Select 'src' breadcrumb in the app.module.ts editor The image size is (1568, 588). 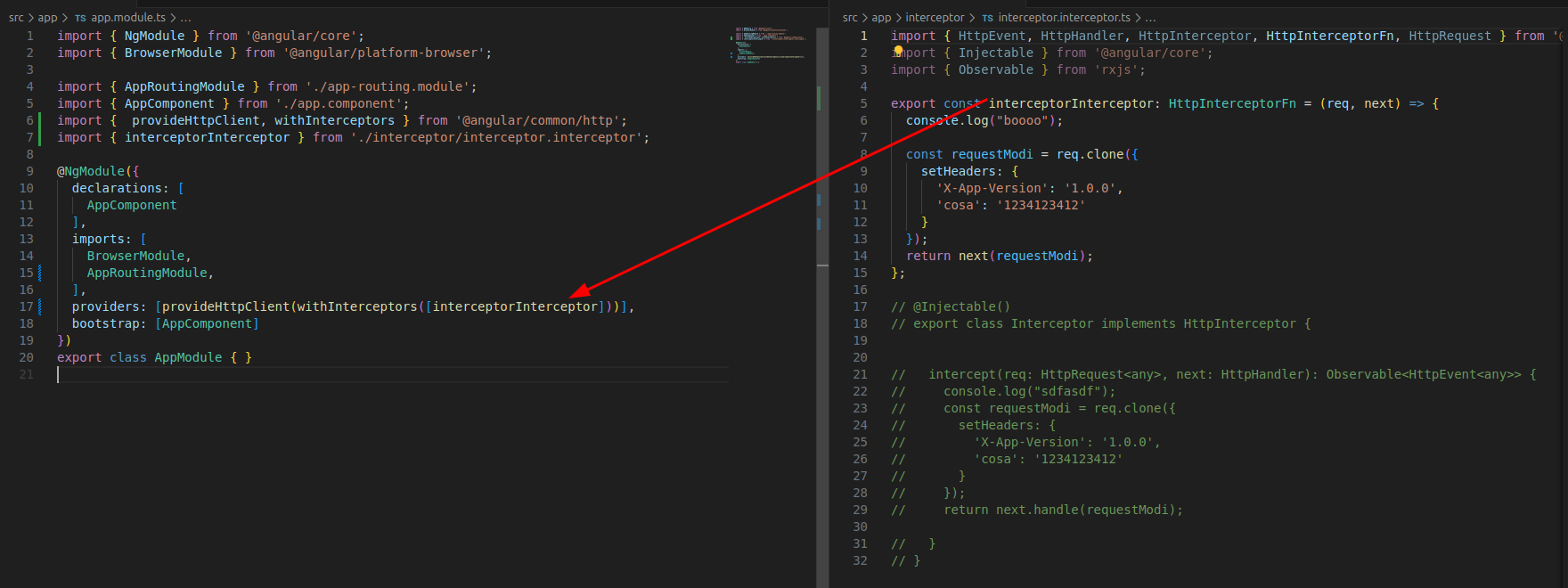point(17,18)
